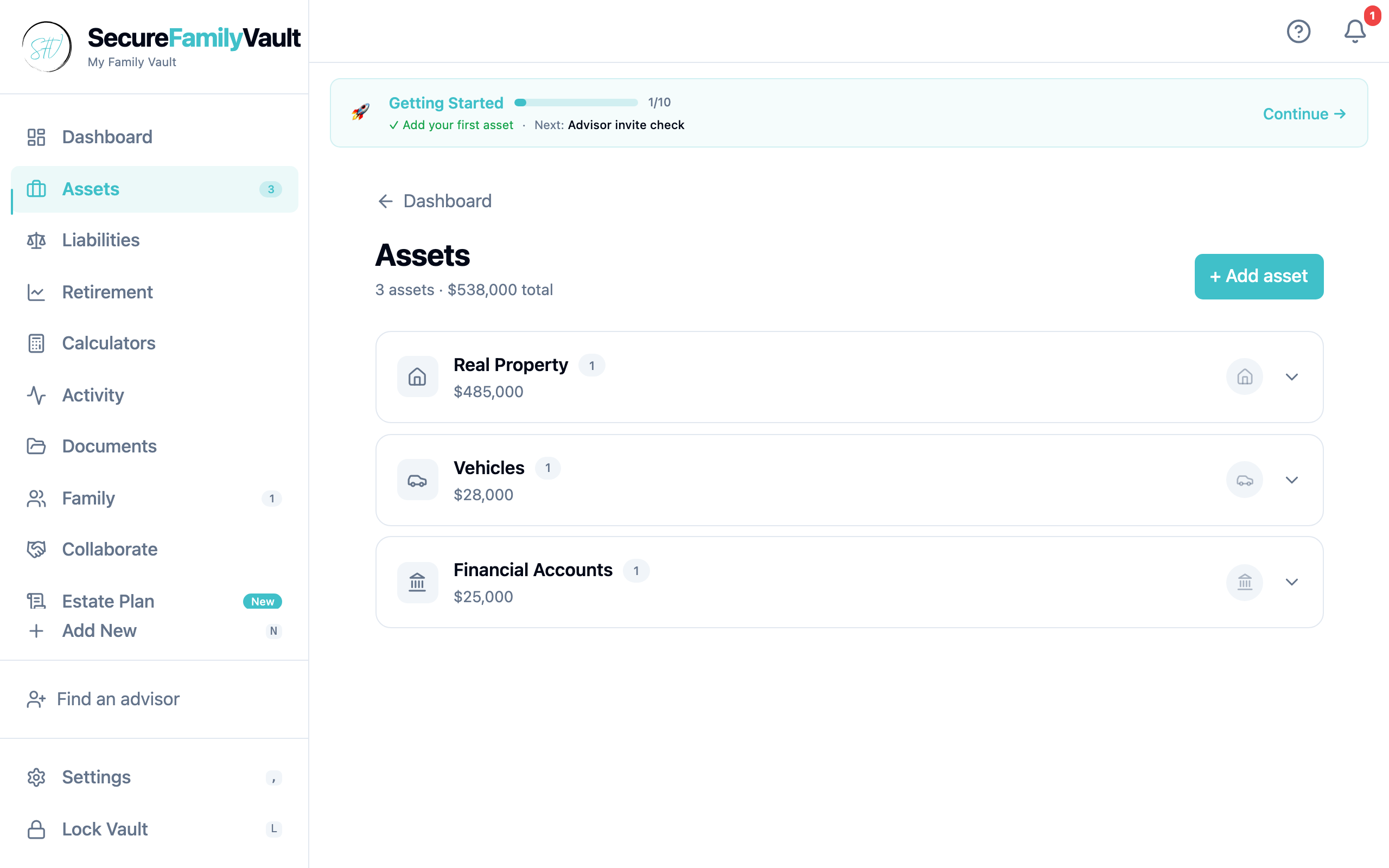Click the Estate Plan scroll icon
The height and width of the screenshot is (868, 1389).
point(36,601)
